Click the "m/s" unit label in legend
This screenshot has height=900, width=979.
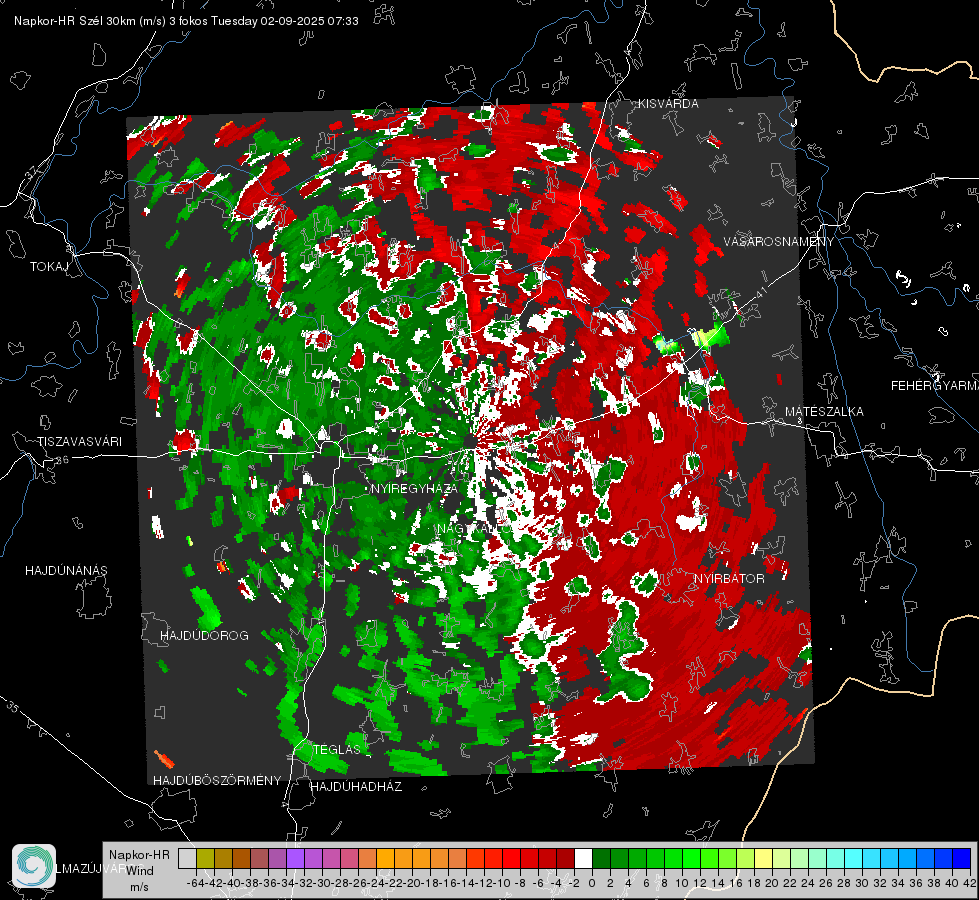point(139,887)
